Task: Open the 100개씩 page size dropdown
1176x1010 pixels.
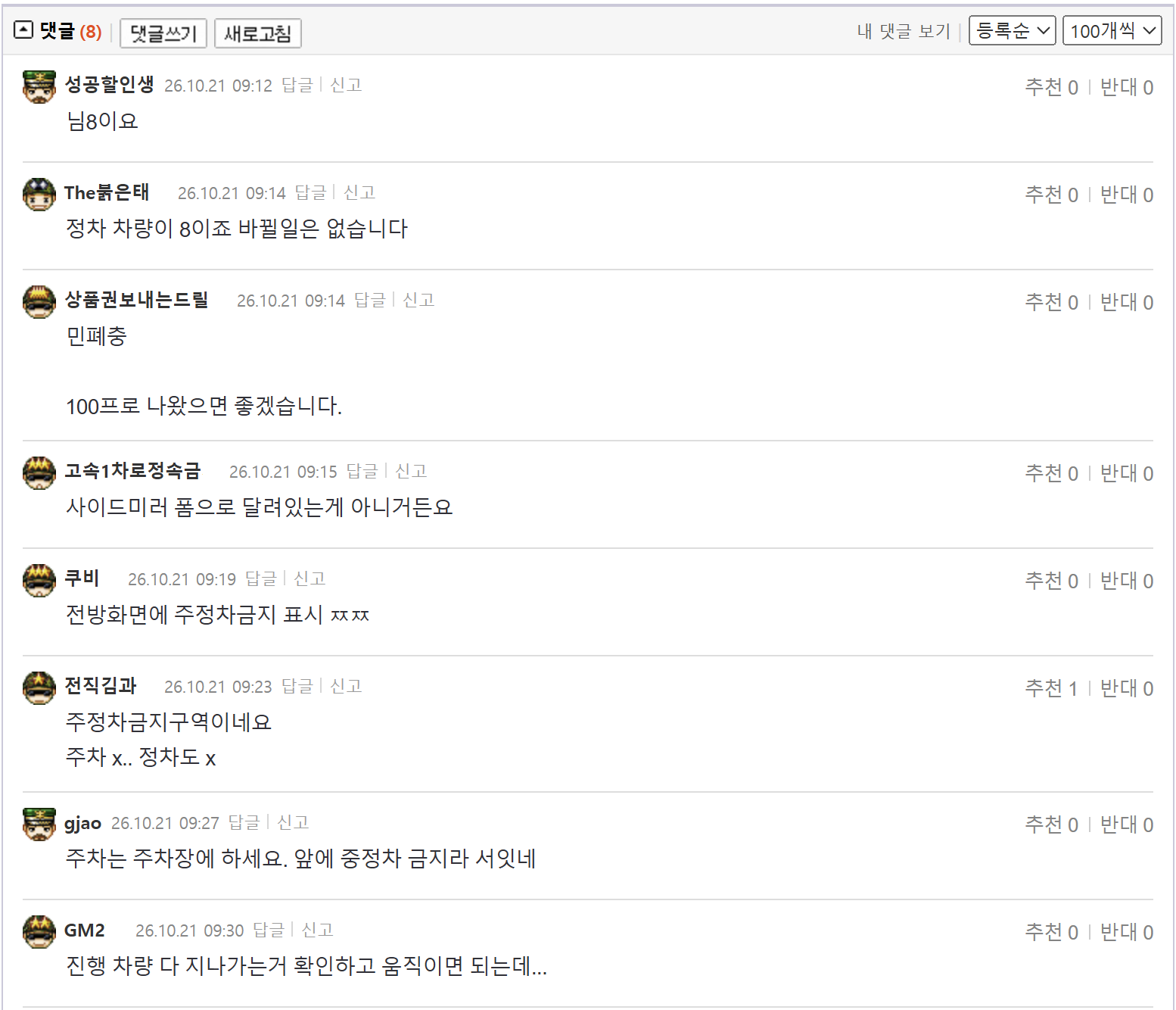Action: tap(1112, 31)
